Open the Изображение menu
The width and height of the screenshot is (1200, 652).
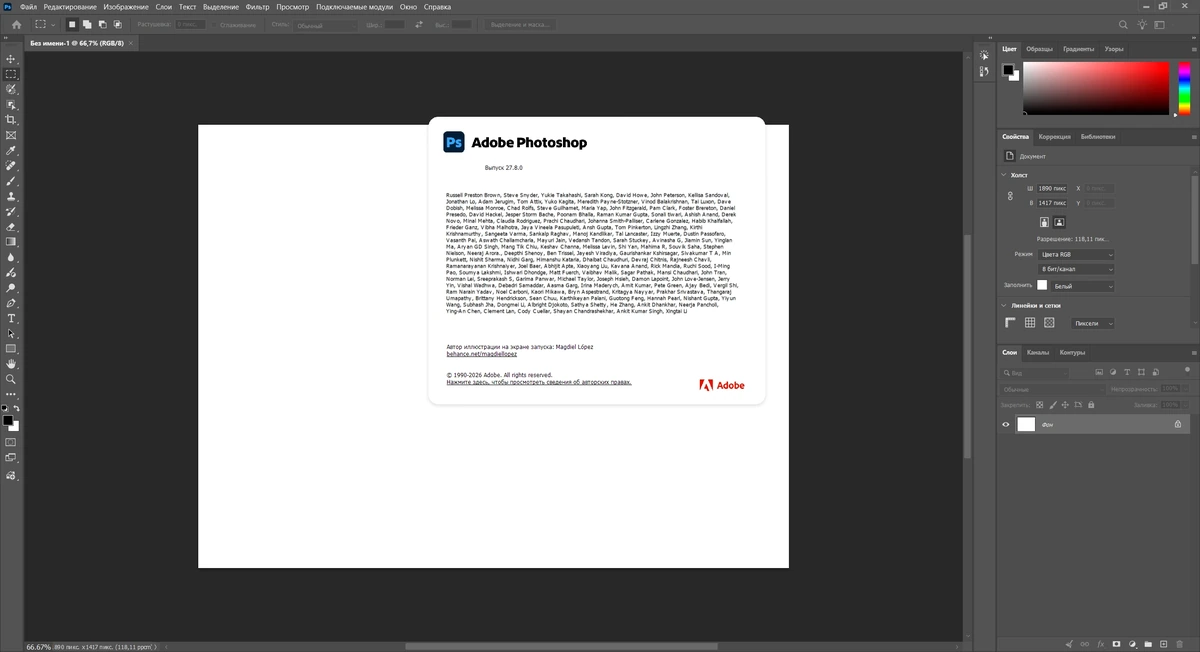(126, 6)
